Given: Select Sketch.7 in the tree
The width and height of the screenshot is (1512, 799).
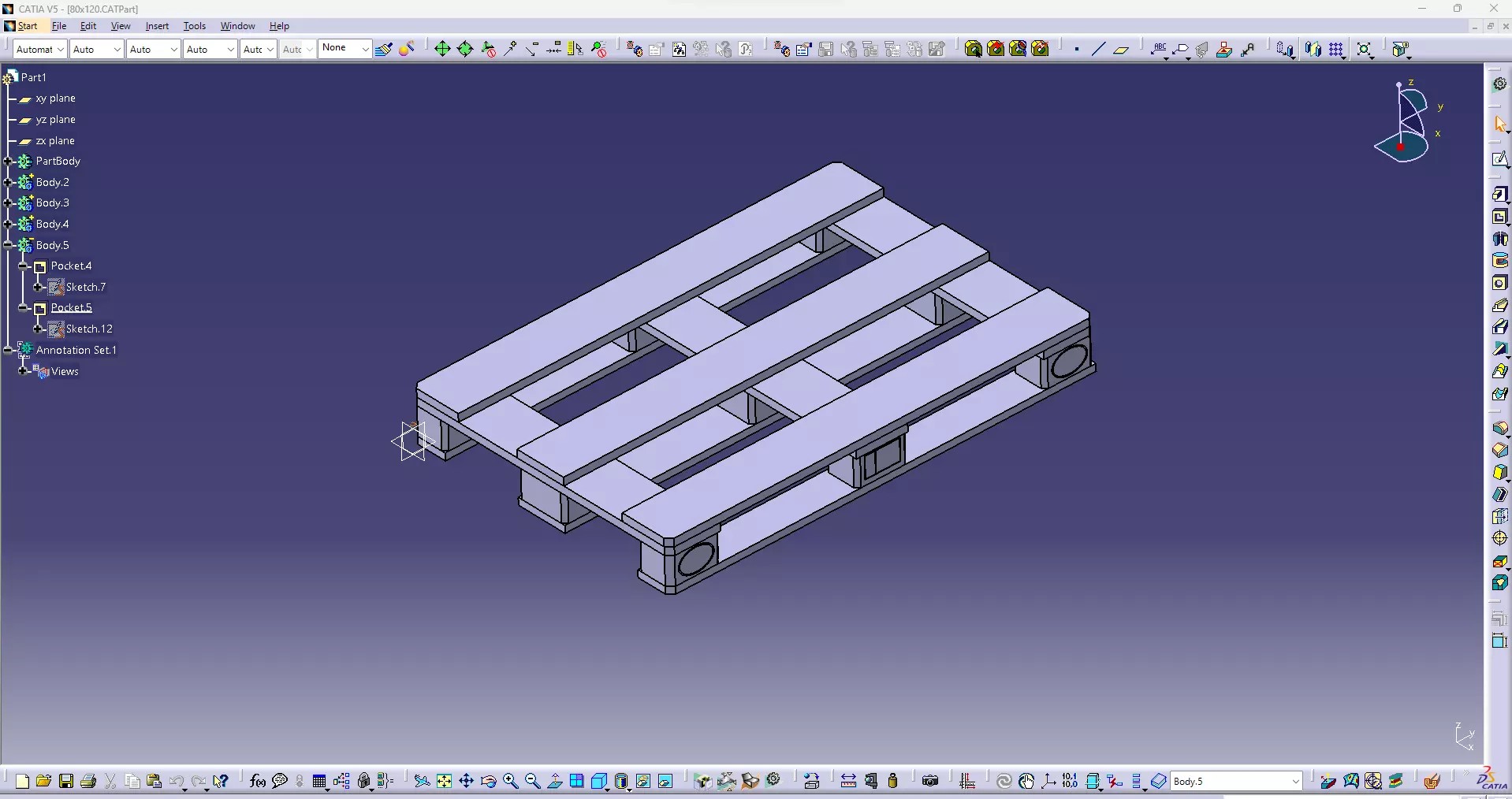Looking at the screenshot, I should click(86, 288).
